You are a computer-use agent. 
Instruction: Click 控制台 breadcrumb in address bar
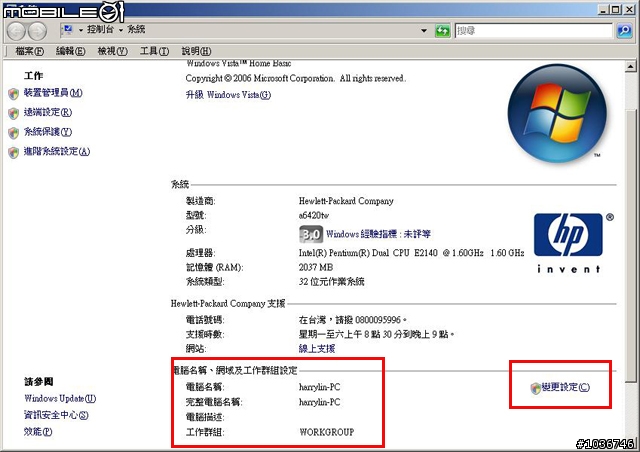pyautogui.click(x=100, y=29)
